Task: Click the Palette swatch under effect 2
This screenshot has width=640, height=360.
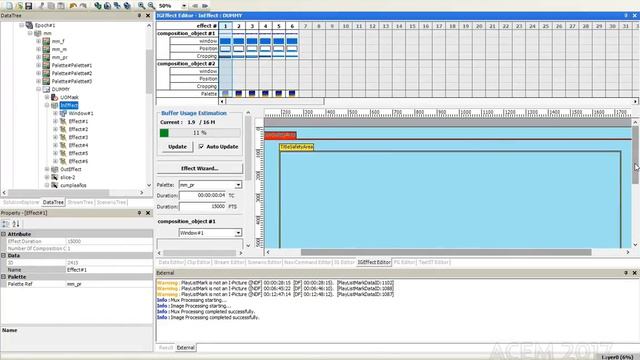Action: 238,93
